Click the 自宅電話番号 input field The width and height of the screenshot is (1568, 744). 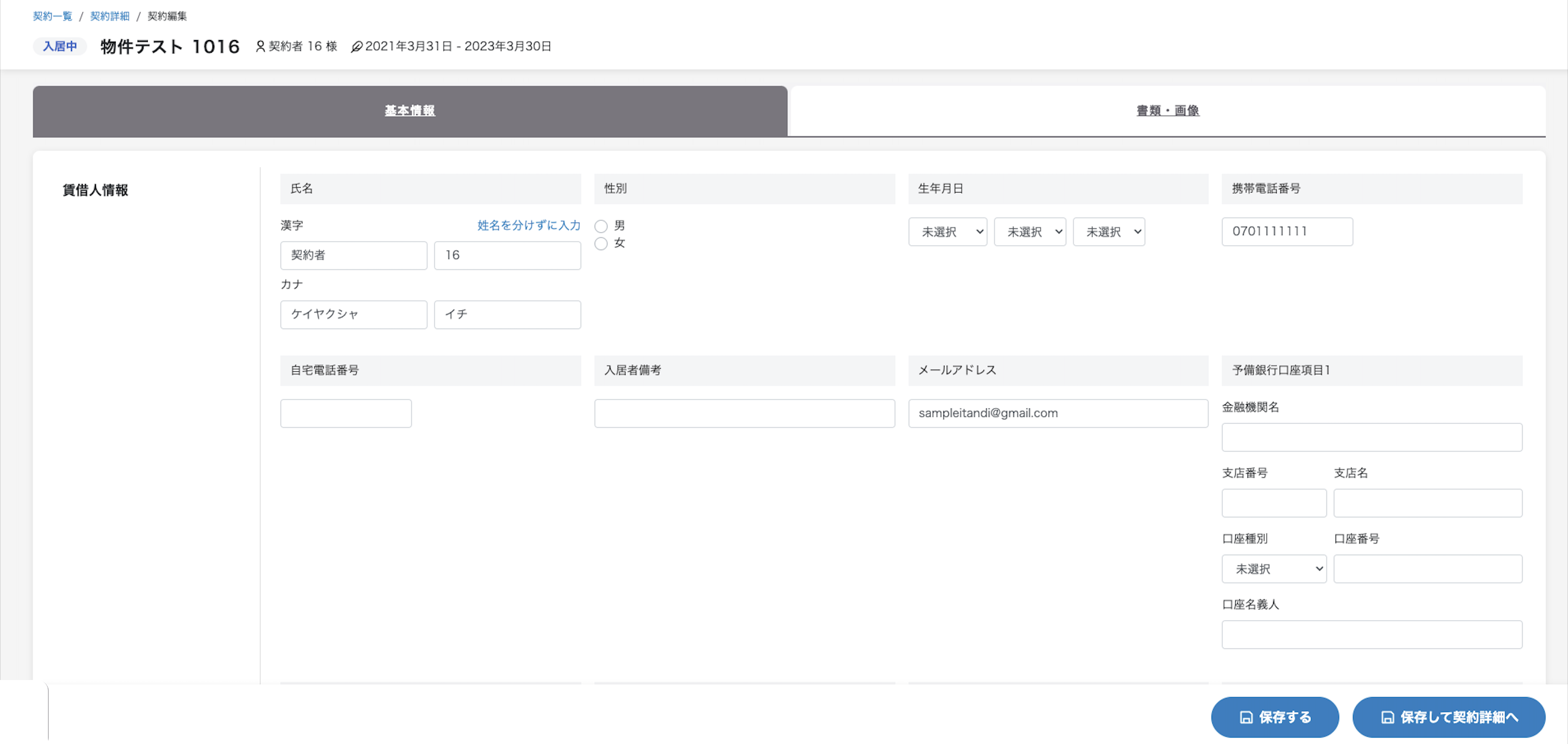pyautogui.click(x=346, y=413)
